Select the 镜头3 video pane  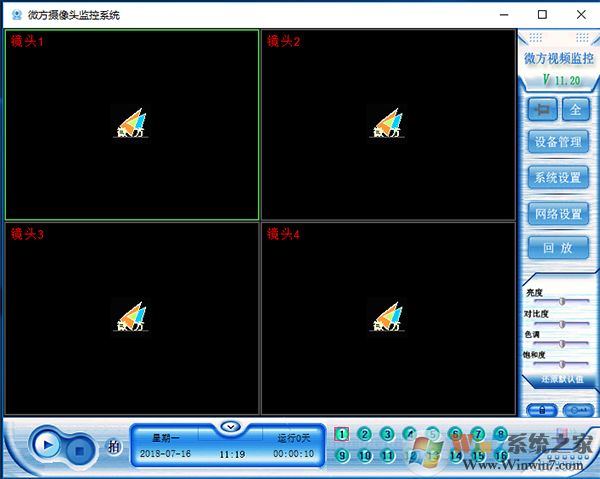pyautogui.click(x=132, y=318)
